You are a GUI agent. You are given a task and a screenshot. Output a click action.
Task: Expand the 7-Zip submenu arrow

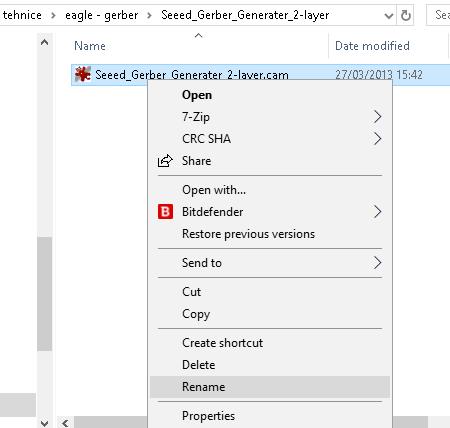pyautogui.click(x=377, y=117)
